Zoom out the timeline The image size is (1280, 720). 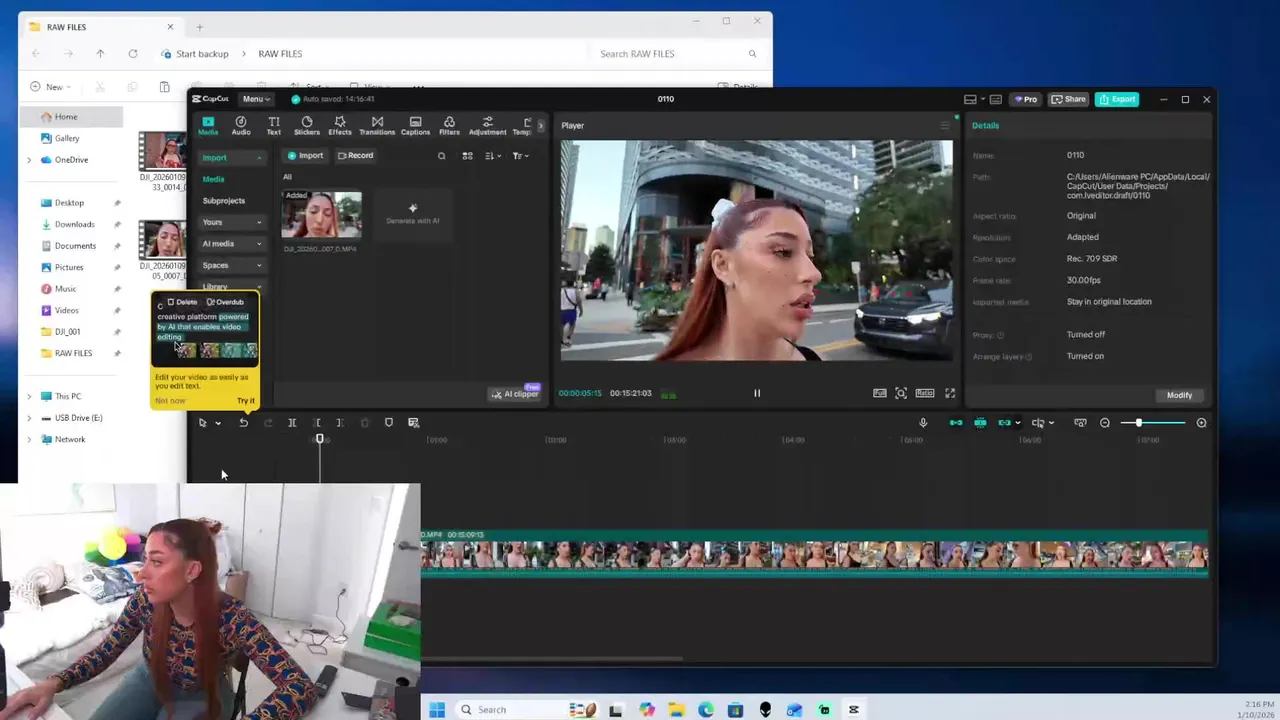pos(1105,423)
